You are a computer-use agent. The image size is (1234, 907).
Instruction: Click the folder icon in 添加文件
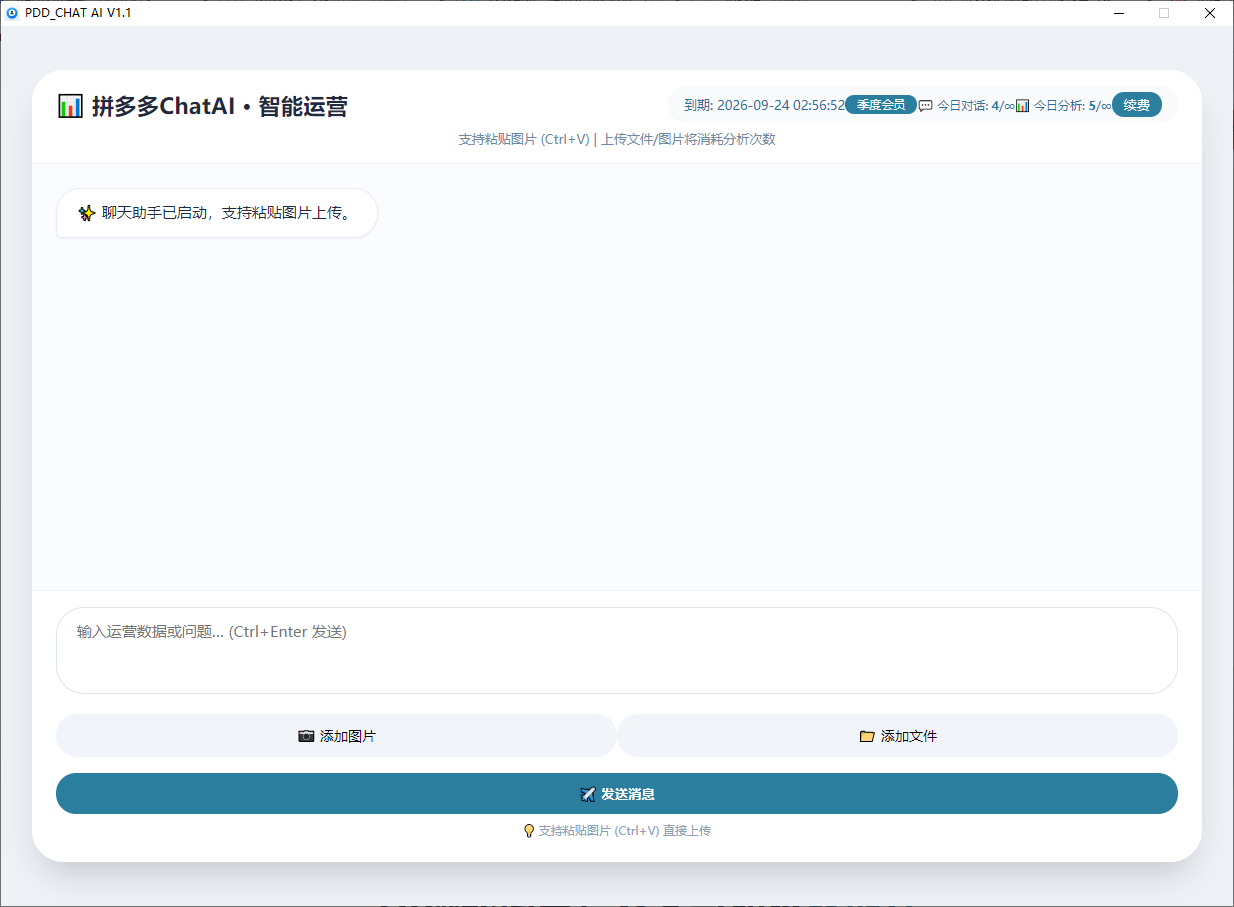(867, 736)
